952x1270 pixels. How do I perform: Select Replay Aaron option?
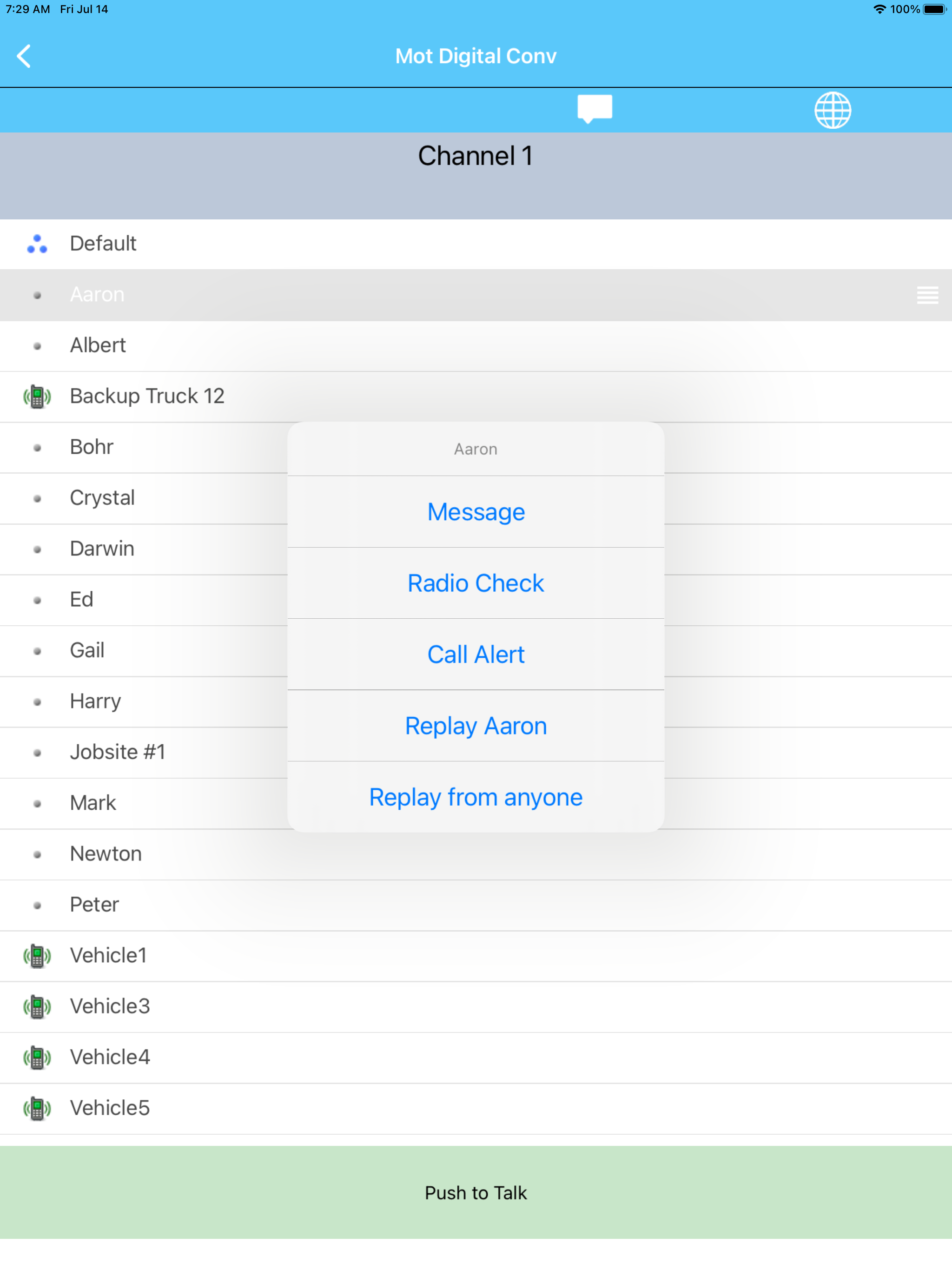476,726
